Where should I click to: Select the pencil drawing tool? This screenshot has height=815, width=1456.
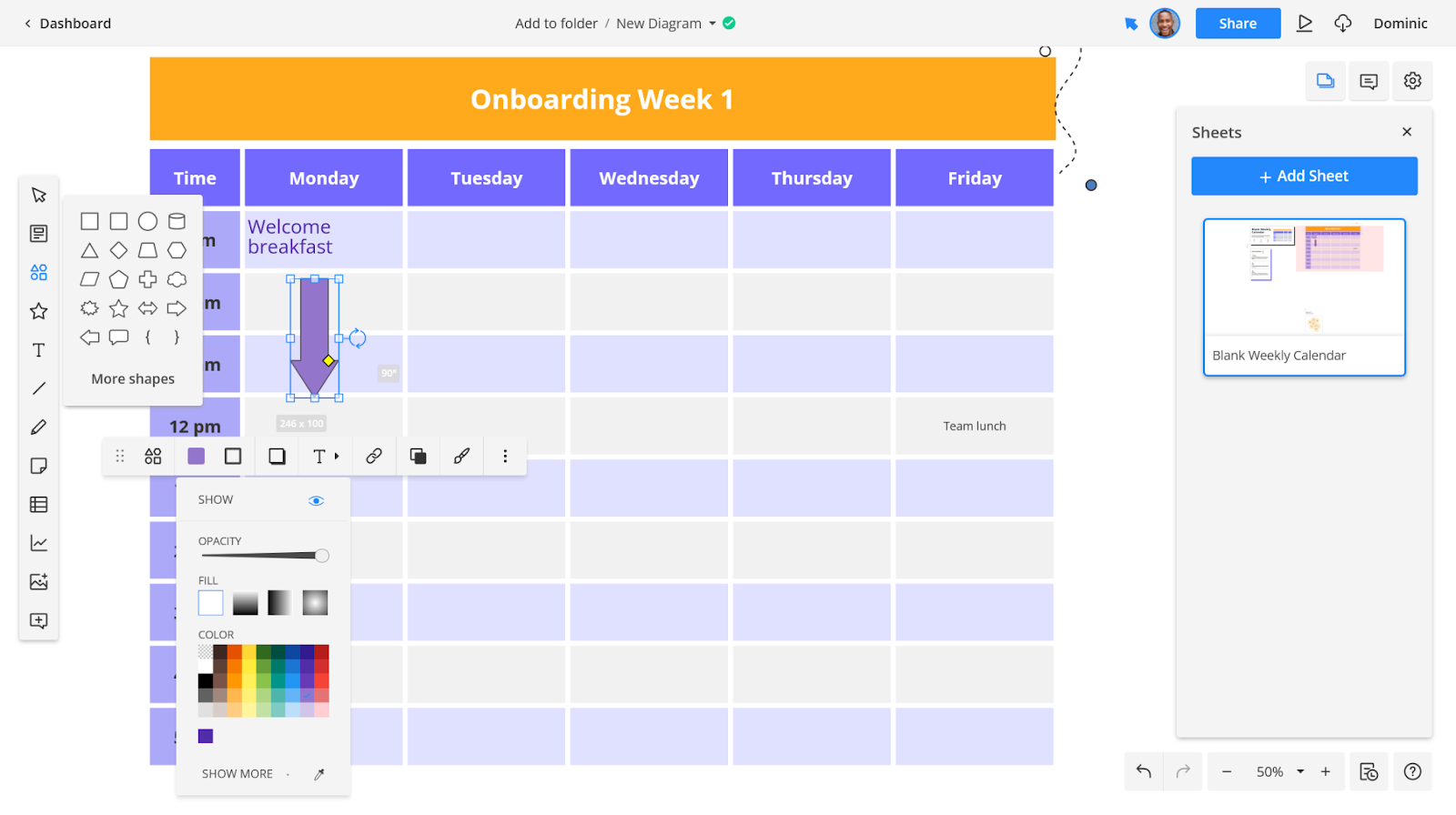click(x=38, y=428)
